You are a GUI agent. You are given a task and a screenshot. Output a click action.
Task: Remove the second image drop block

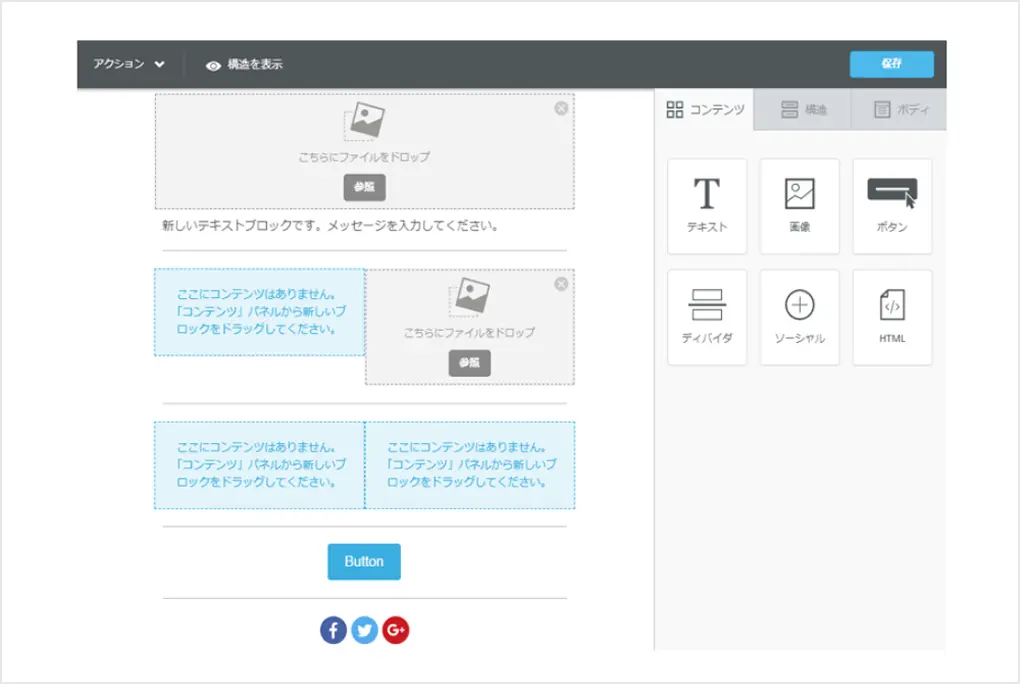click(x=561, y=284)
